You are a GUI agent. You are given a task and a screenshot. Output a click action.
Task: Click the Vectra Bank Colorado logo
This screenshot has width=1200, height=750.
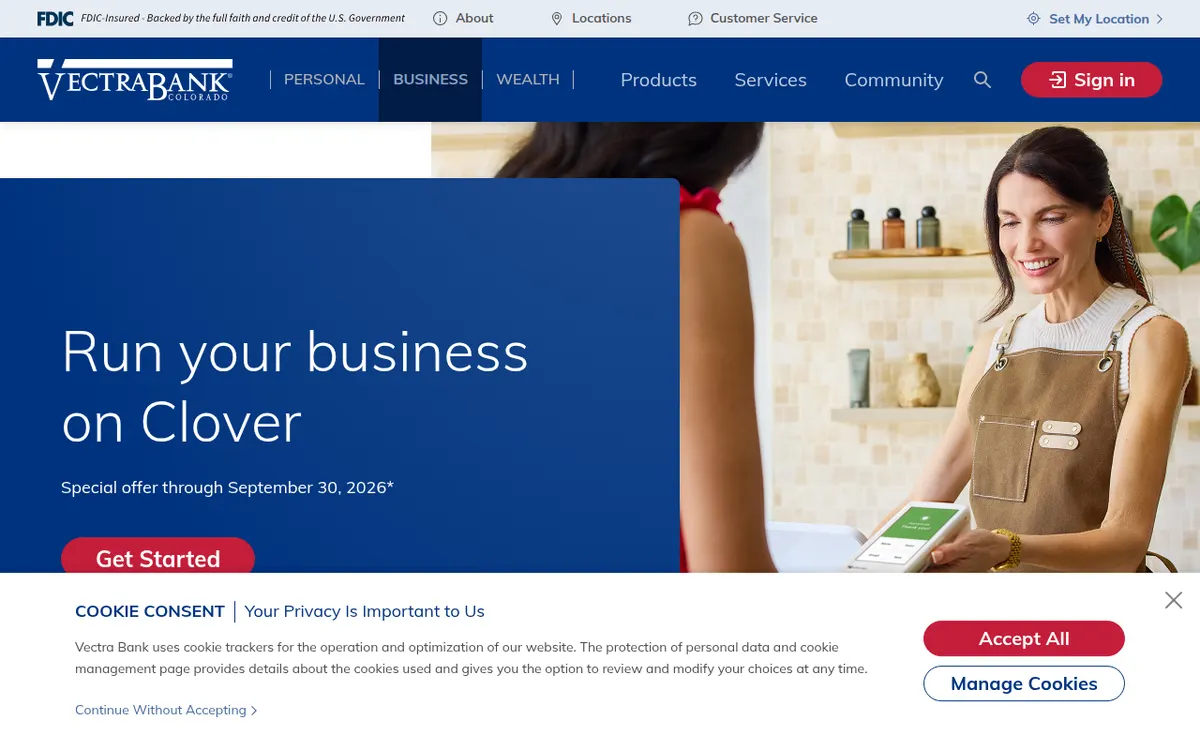point(135,80)
